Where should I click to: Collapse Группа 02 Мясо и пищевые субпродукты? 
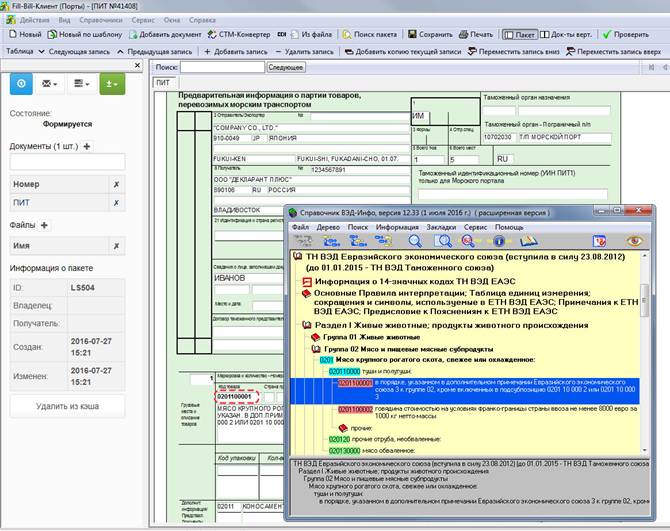315,349
